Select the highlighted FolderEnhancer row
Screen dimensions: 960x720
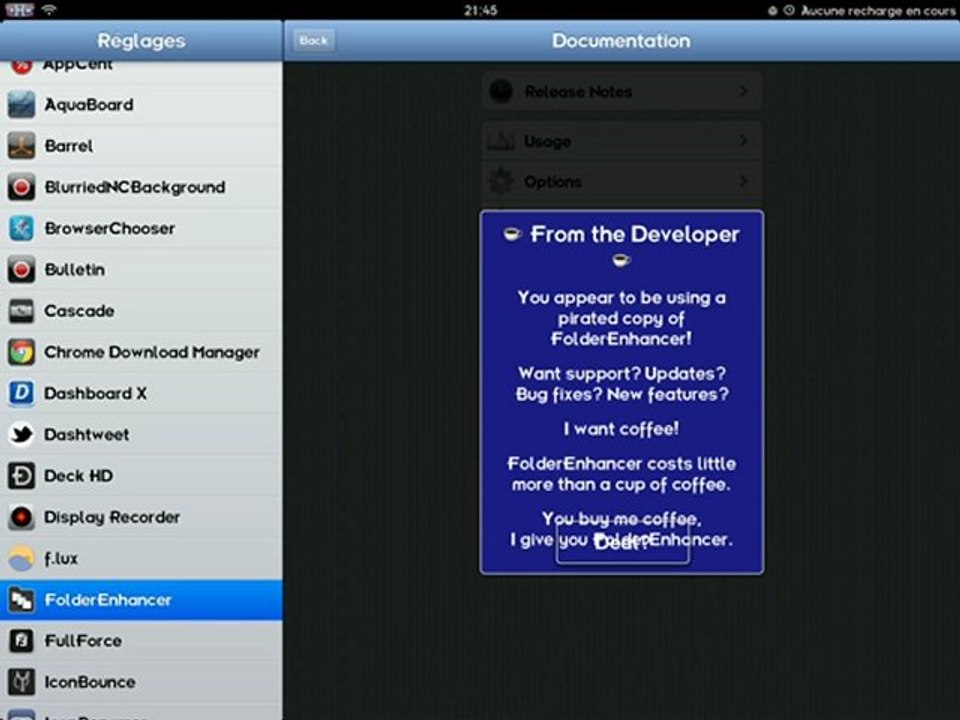pos(141,600)
